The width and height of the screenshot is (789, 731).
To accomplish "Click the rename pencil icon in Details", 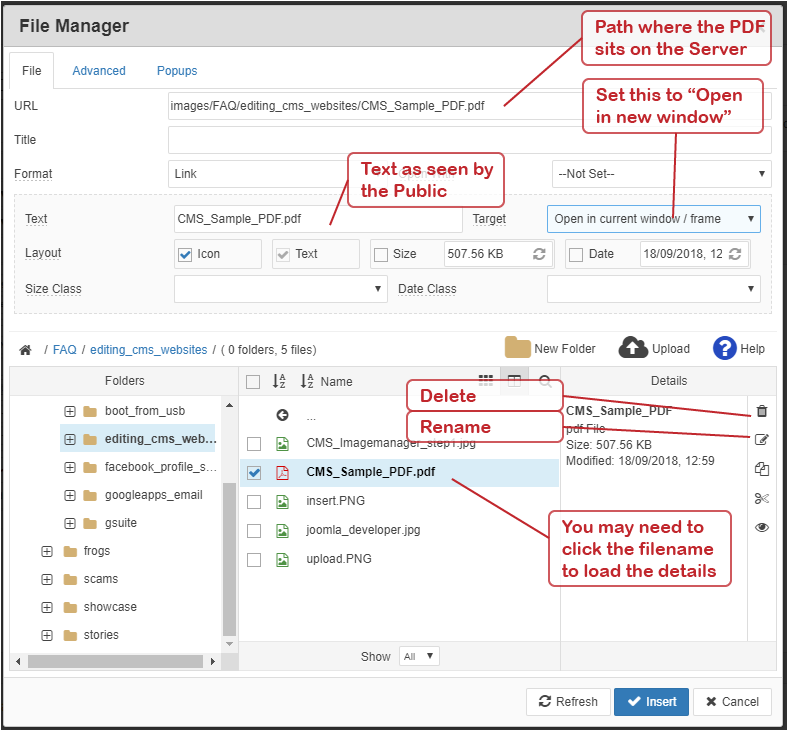I will (x=762, y=440).
